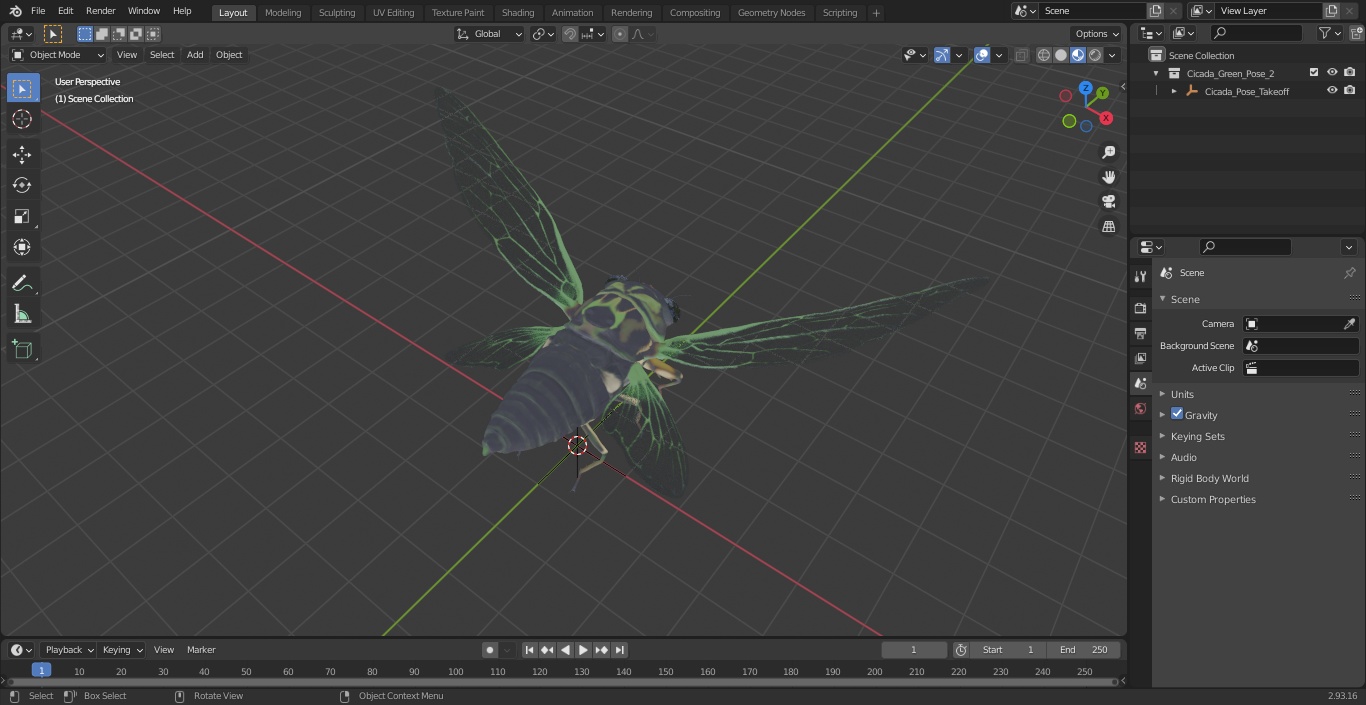Screen dimensions: 1366x705
Task: Open the World properties tab
Action: tap(1140, 408)
